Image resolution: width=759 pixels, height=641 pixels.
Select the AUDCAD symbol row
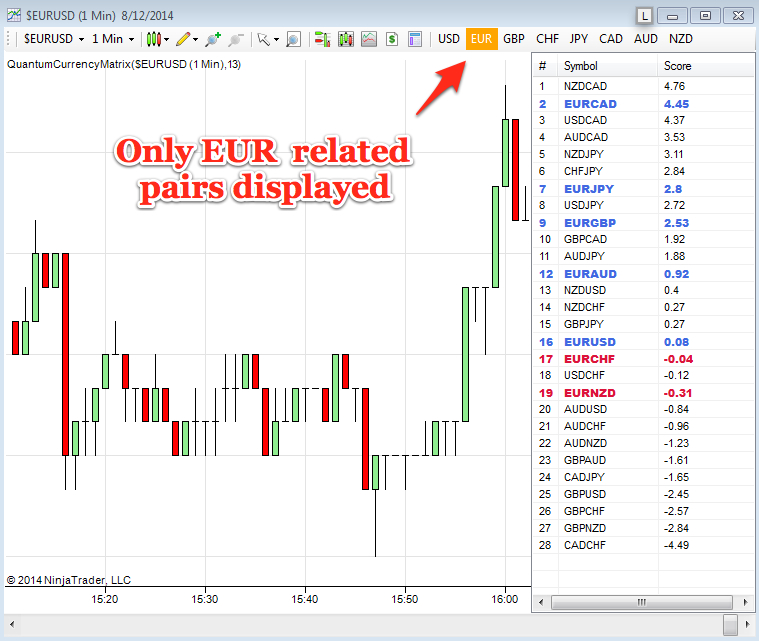[643, 137]
